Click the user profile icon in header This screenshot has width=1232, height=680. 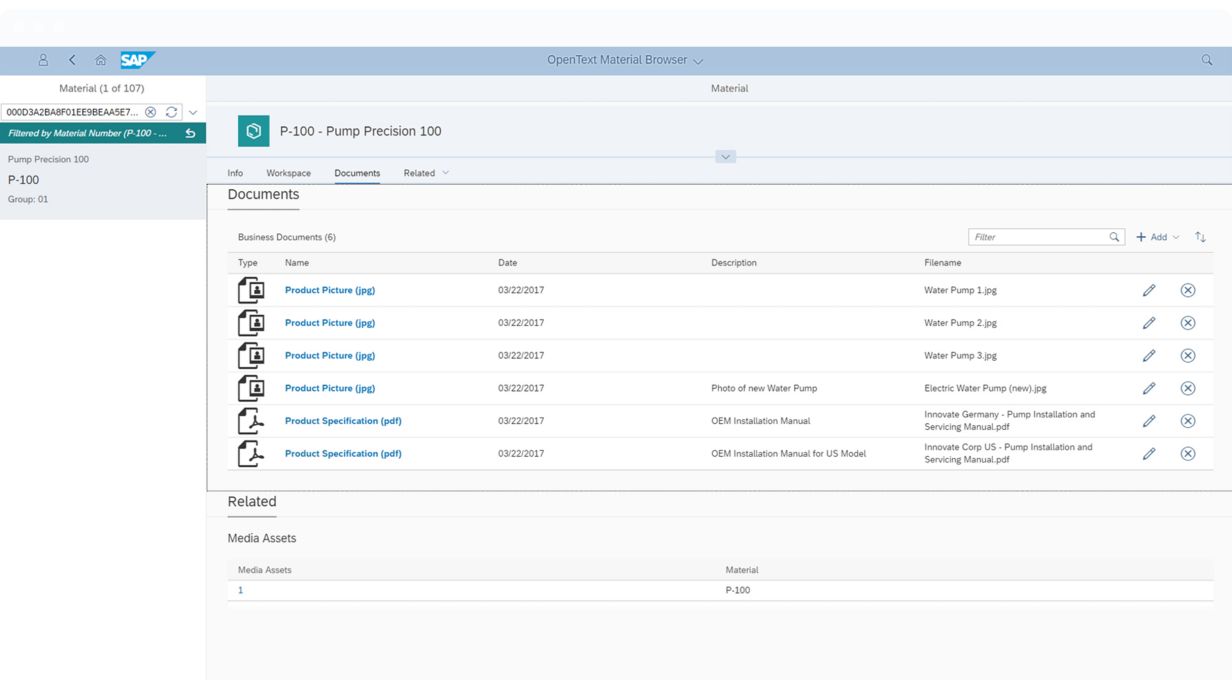click(x=43, y=60)
